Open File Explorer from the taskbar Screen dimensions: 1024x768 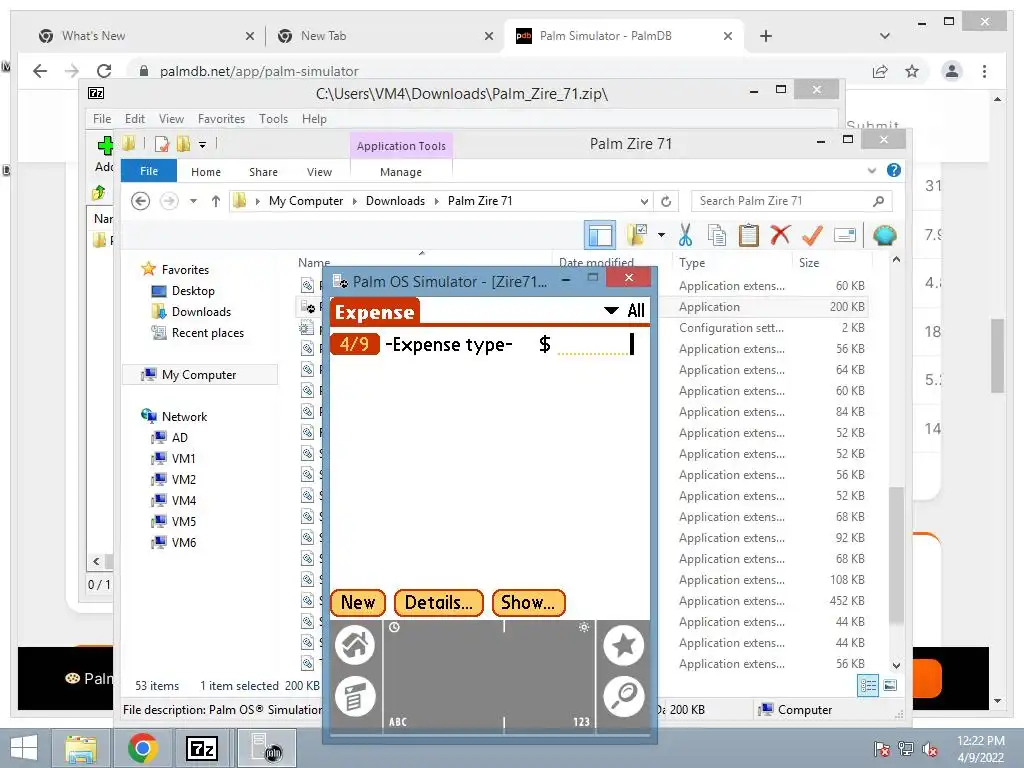[x=81, y=748]
